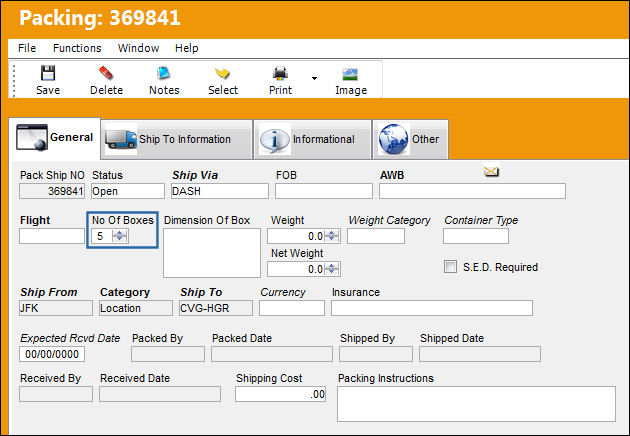Click the Packed Date field
The height and width of the screenshot is (436, 630).
coord(272,354)
